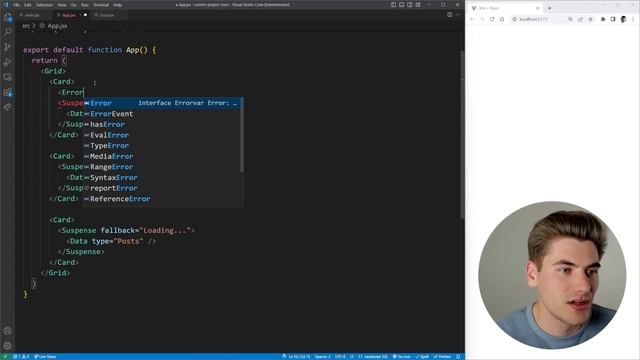The height and width of the screenshot is (360, 640).
Task: Open the Explorer view in activity bar
Action: [x=7, y=17]
